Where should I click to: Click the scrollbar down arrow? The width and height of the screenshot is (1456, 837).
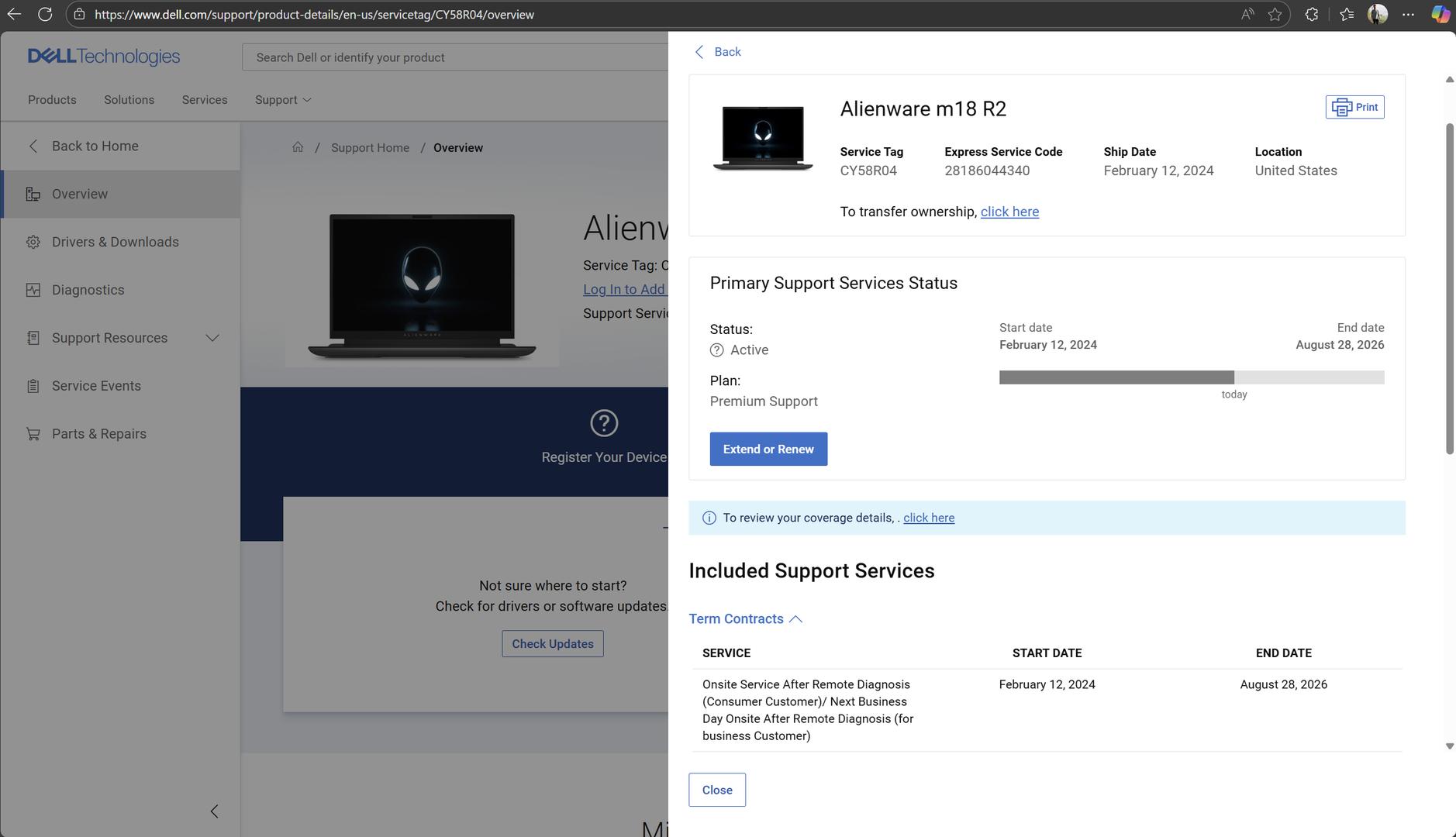click(x=1449, y=746)
